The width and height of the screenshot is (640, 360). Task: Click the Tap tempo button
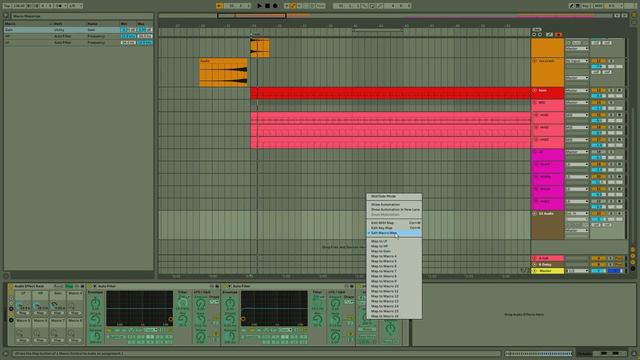point(7,6)
